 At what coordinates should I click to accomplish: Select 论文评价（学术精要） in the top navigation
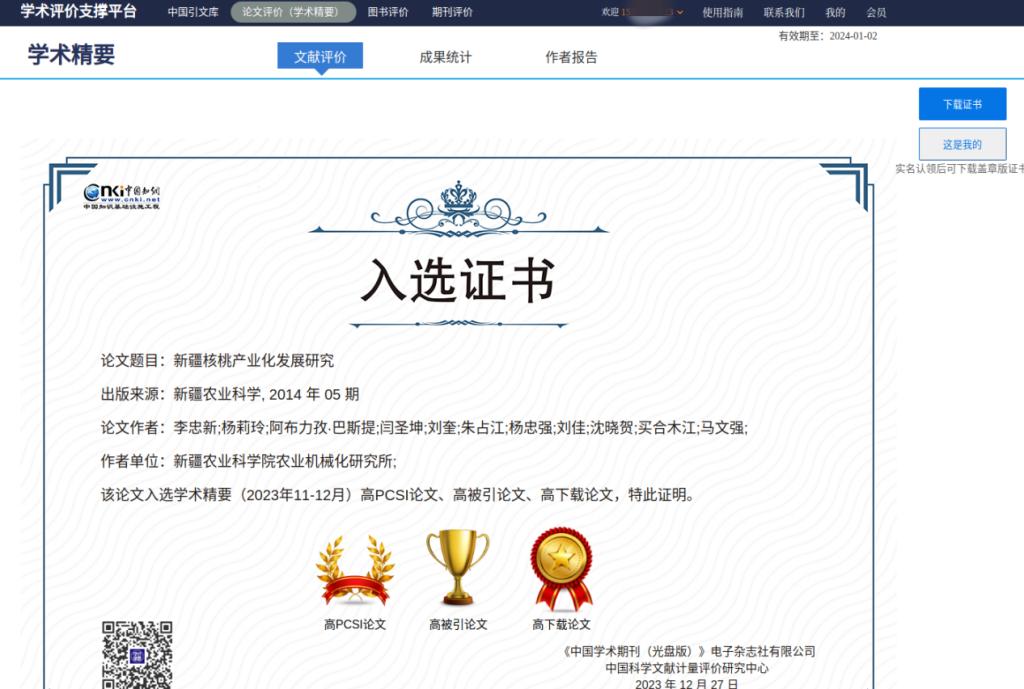(x=293, y=13)
